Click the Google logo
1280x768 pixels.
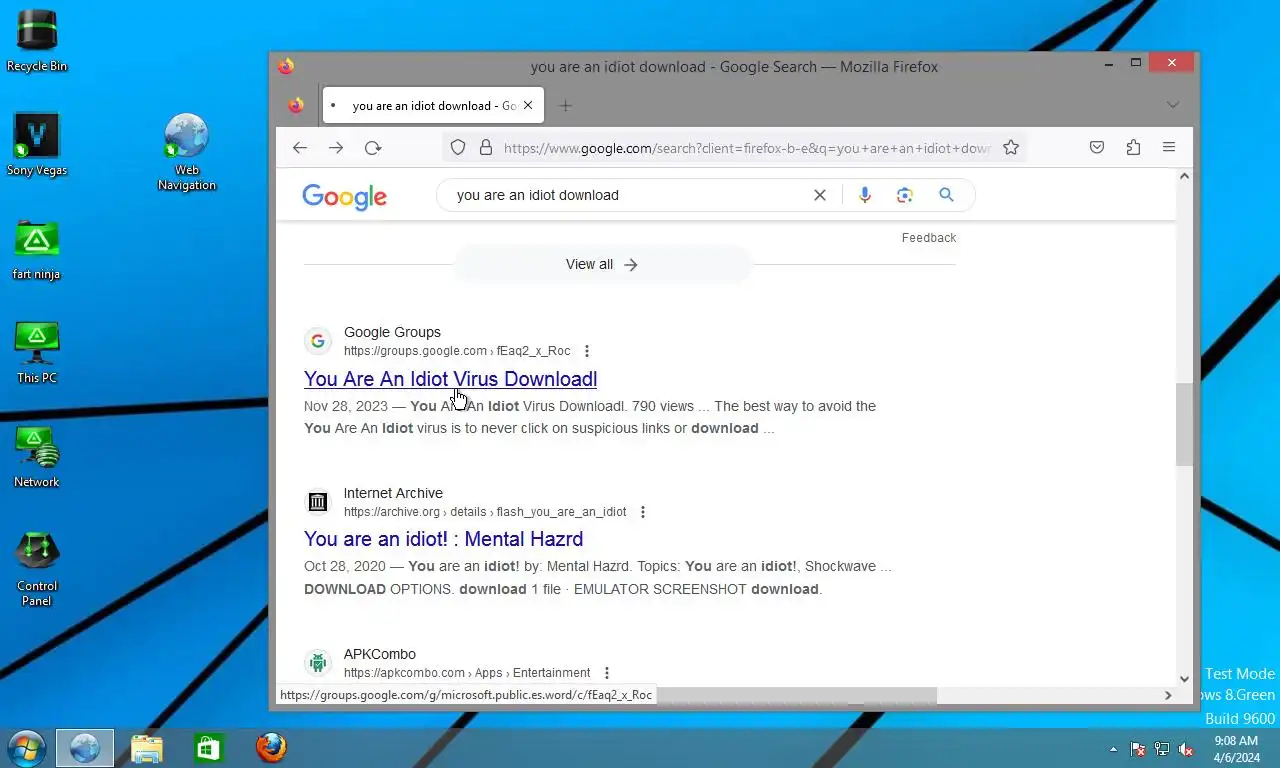(344, 196)
